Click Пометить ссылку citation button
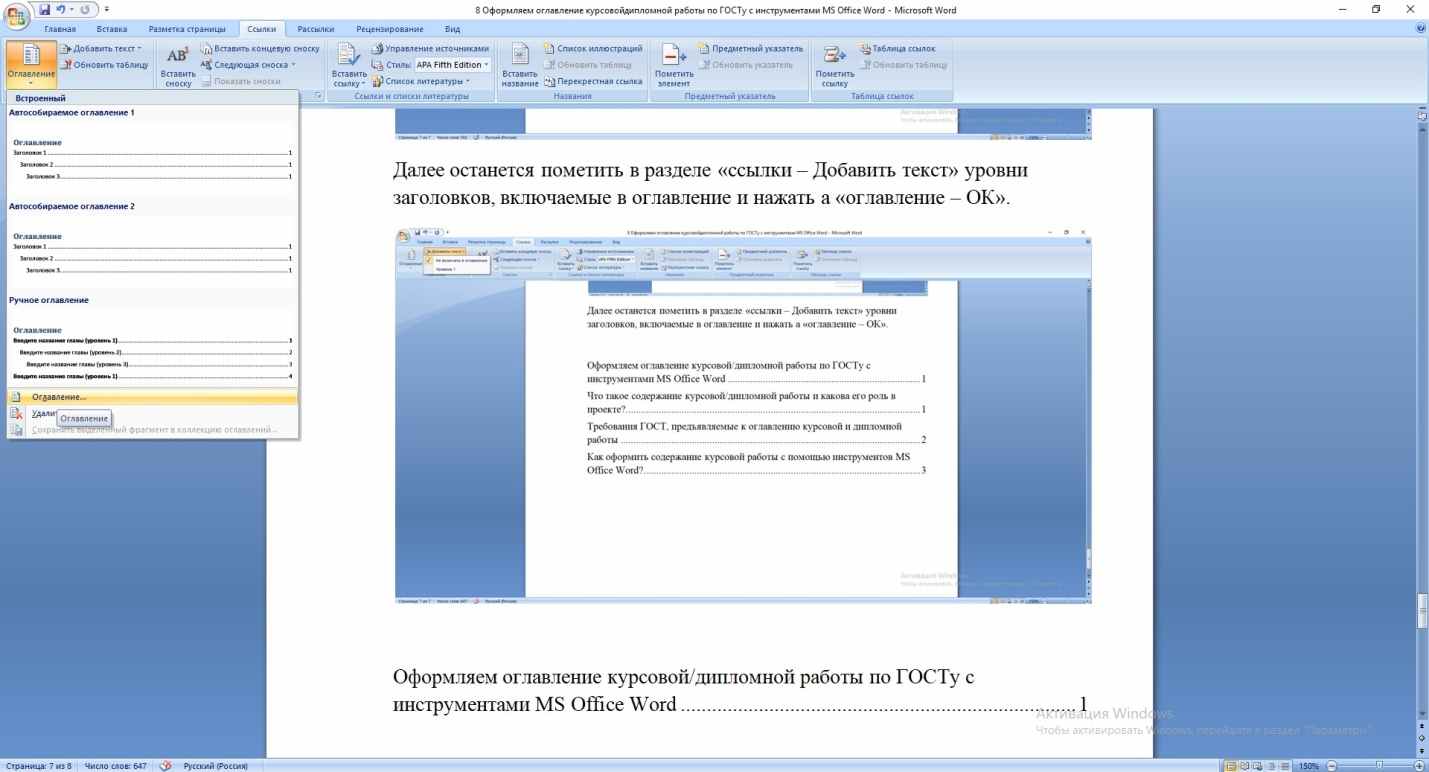The width and height of the screenshot is (1429, 772). pyautogui.click(x=834, y=64)
